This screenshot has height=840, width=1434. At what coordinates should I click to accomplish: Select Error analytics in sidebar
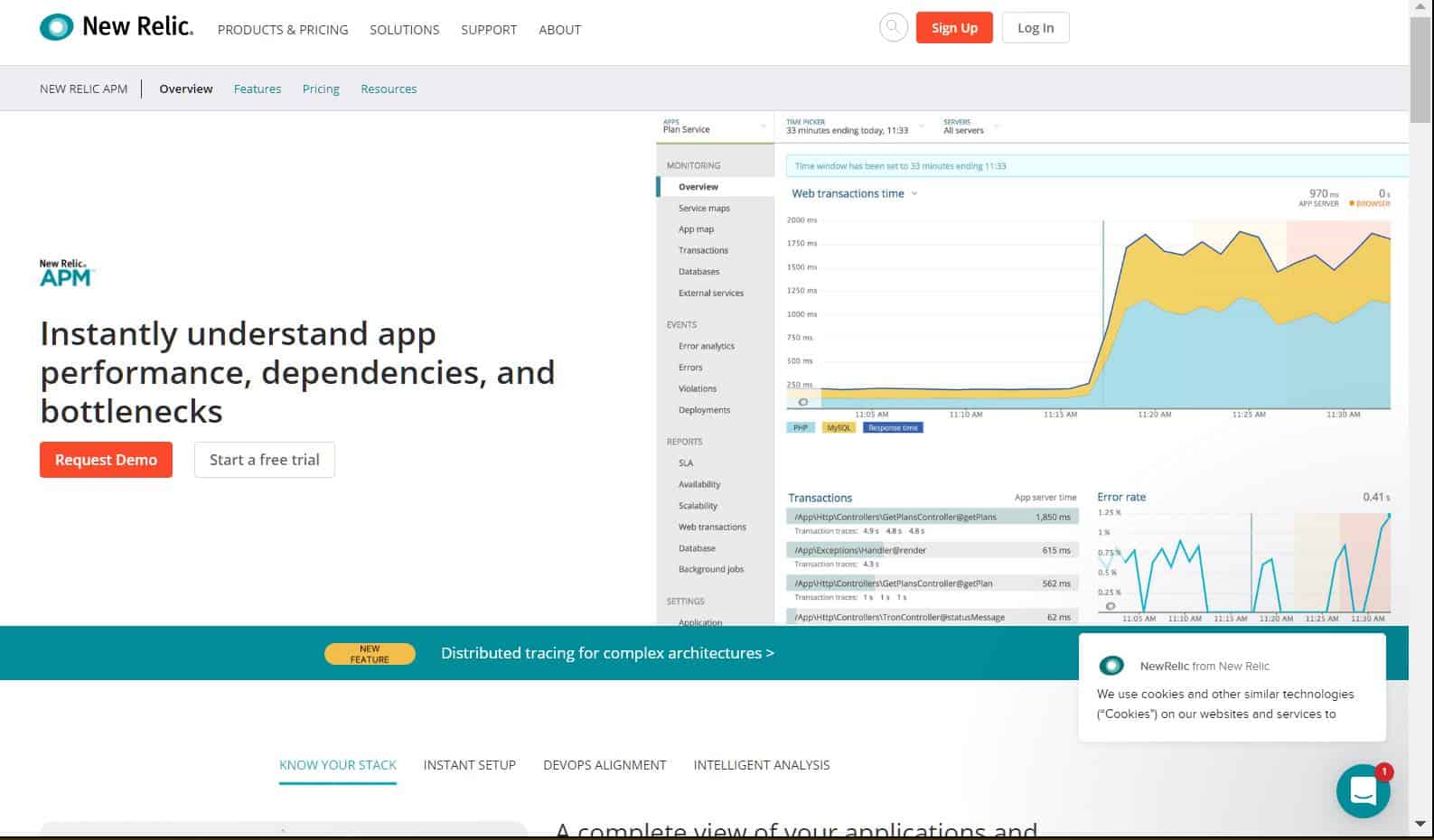(x=707, y=346)
